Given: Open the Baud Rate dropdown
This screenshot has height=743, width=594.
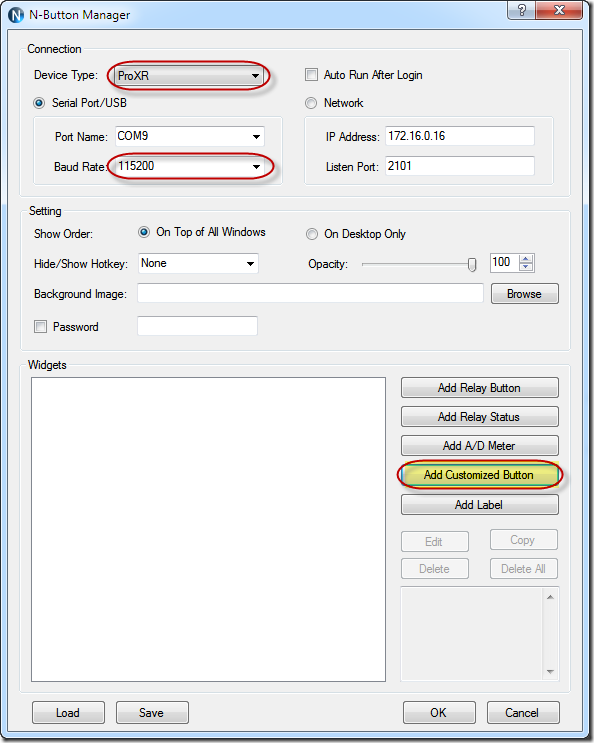Looking at the screenshot, I should tap(189, 166).
